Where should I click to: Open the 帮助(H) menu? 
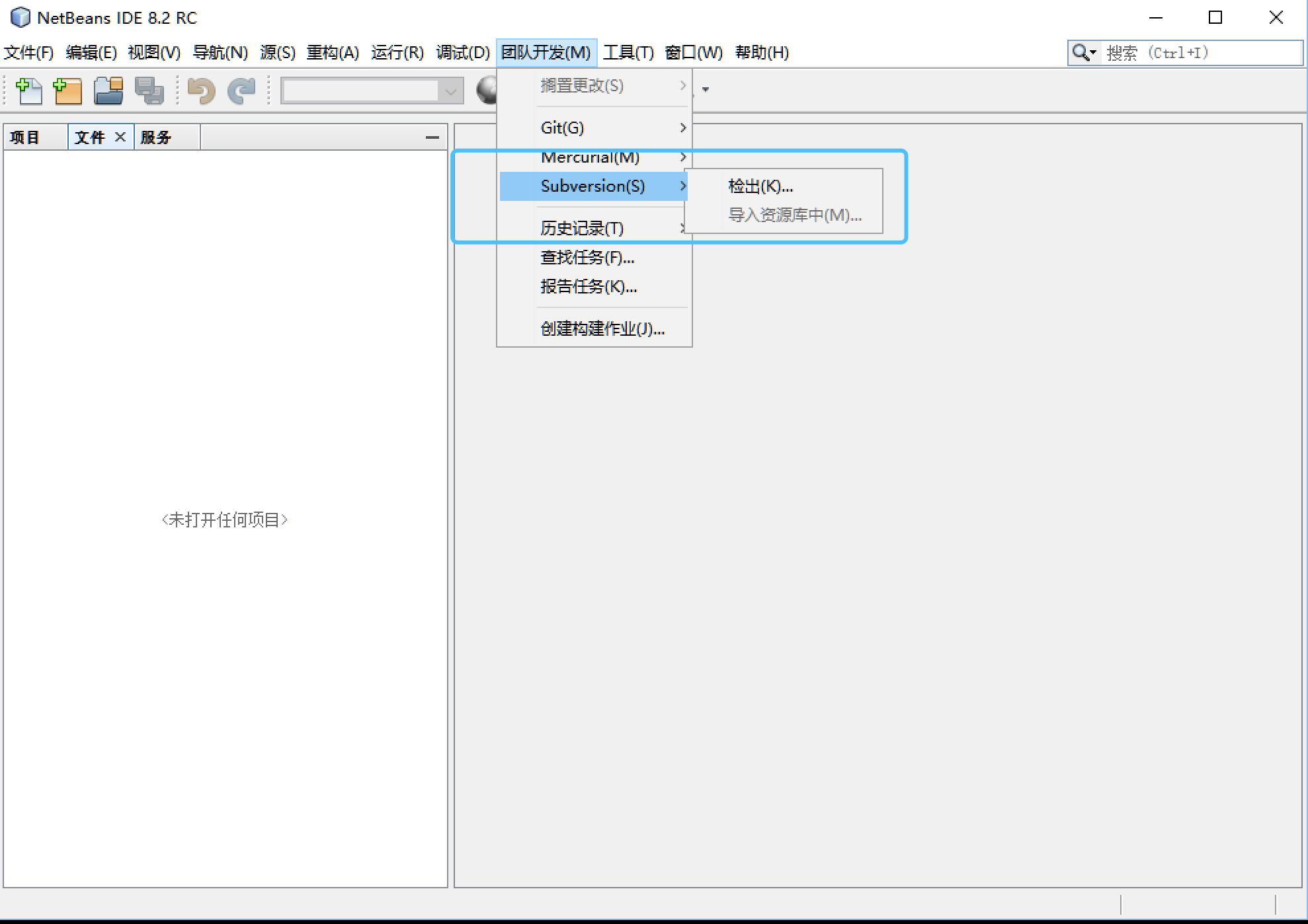pyautogui.click(x=762, y=52)
